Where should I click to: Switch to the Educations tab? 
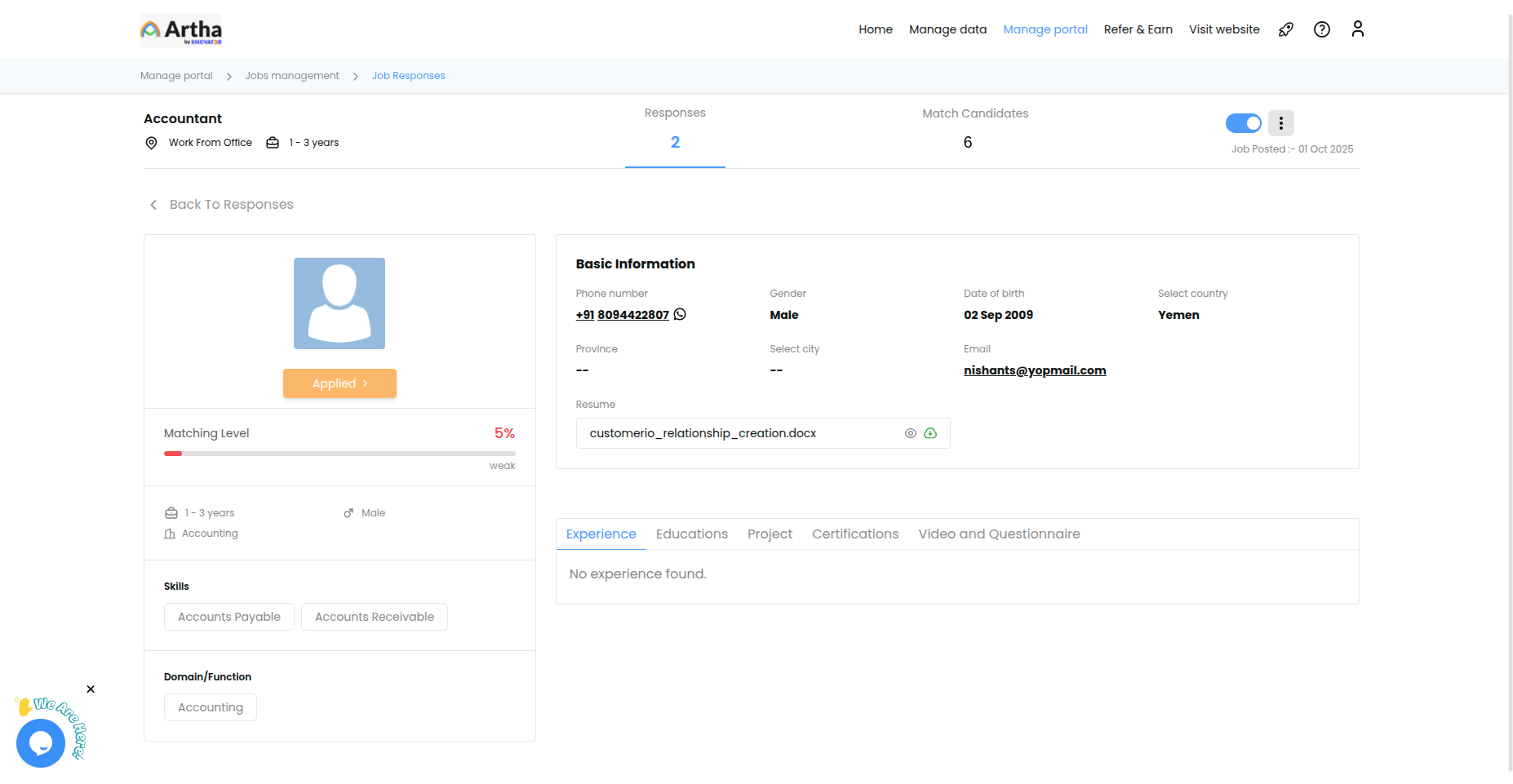pyautogui.click(x=691, y=534)
